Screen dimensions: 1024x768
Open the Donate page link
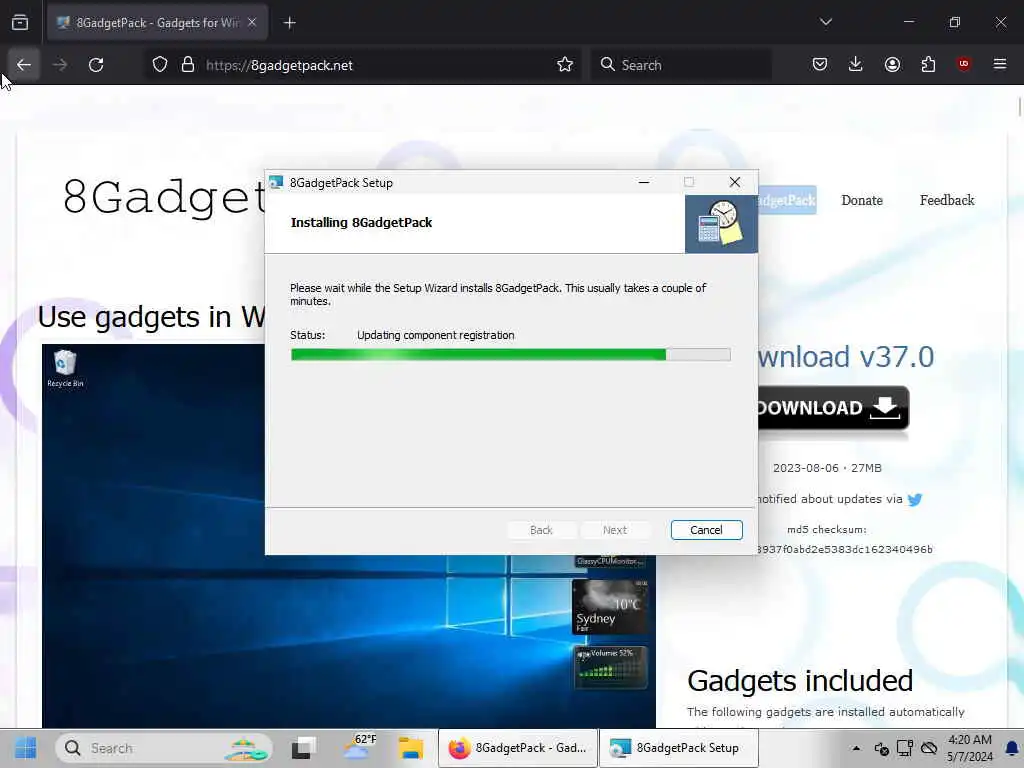pyautogui.click(x=862, y=200)
